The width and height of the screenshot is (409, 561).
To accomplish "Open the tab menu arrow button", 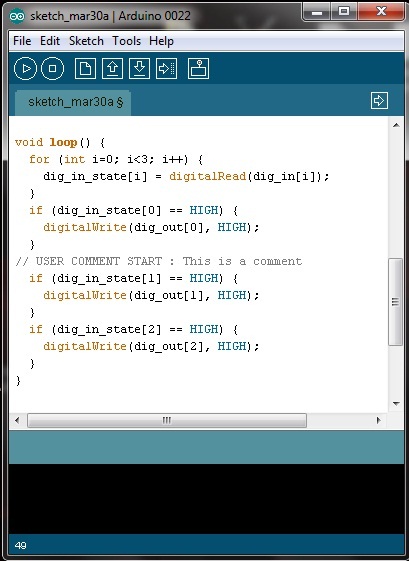I will click(379, 100).
